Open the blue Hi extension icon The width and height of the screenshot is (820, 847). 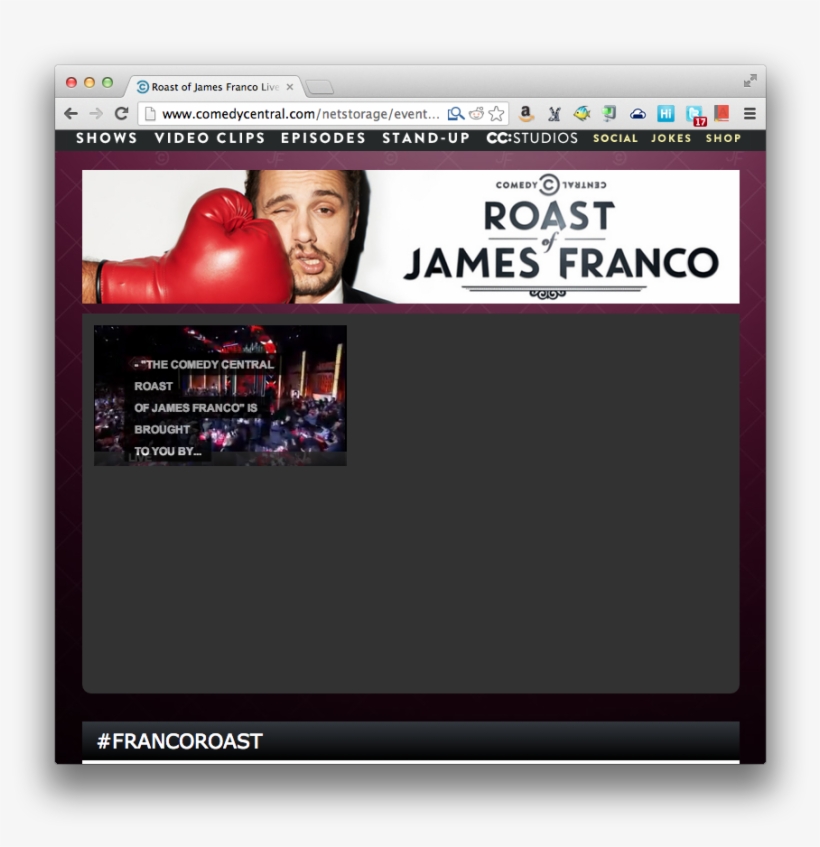tap(667, 113)
